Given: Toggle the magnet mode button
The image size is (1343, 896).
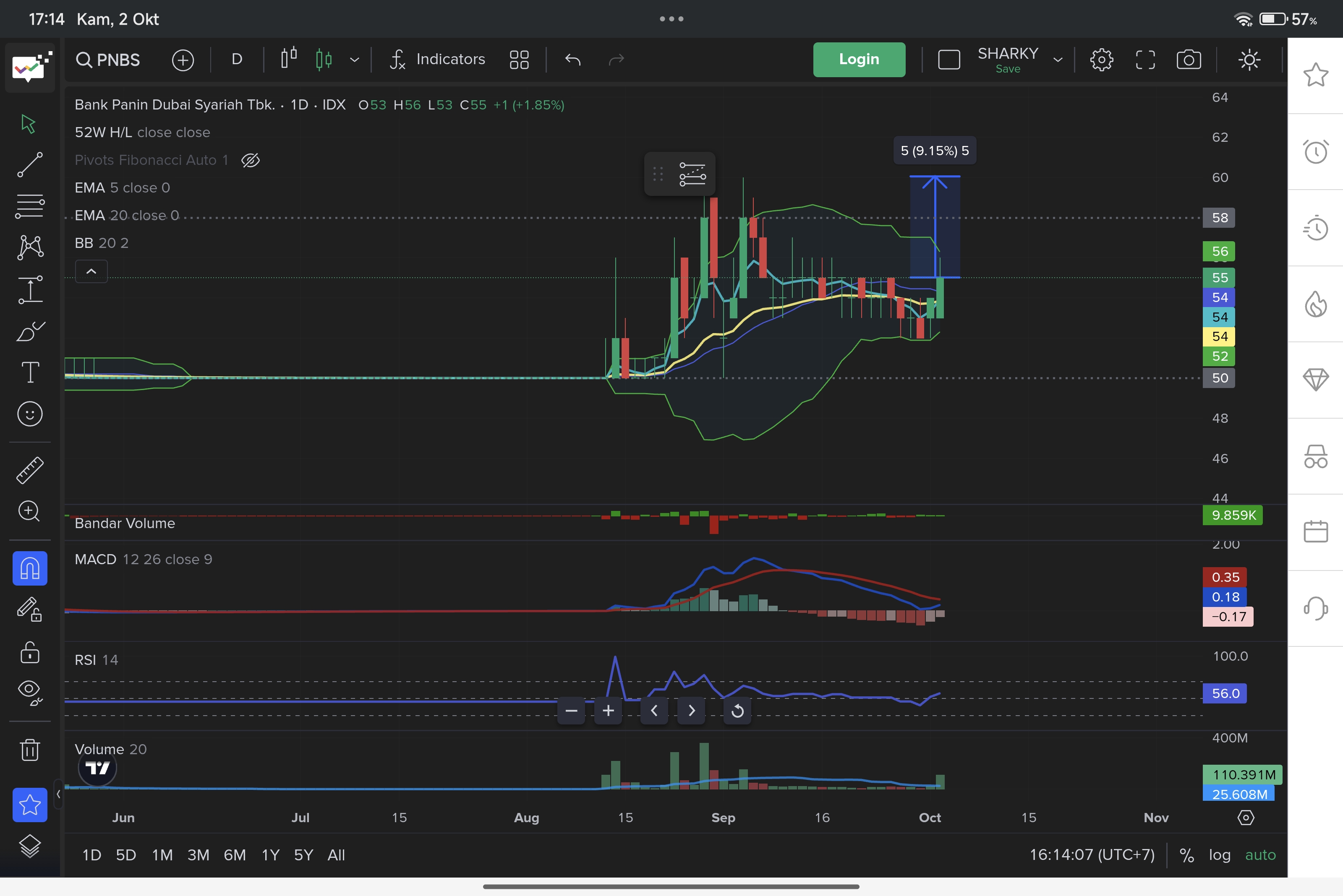Looking at the screenshot, I should (x=30, y=568).
